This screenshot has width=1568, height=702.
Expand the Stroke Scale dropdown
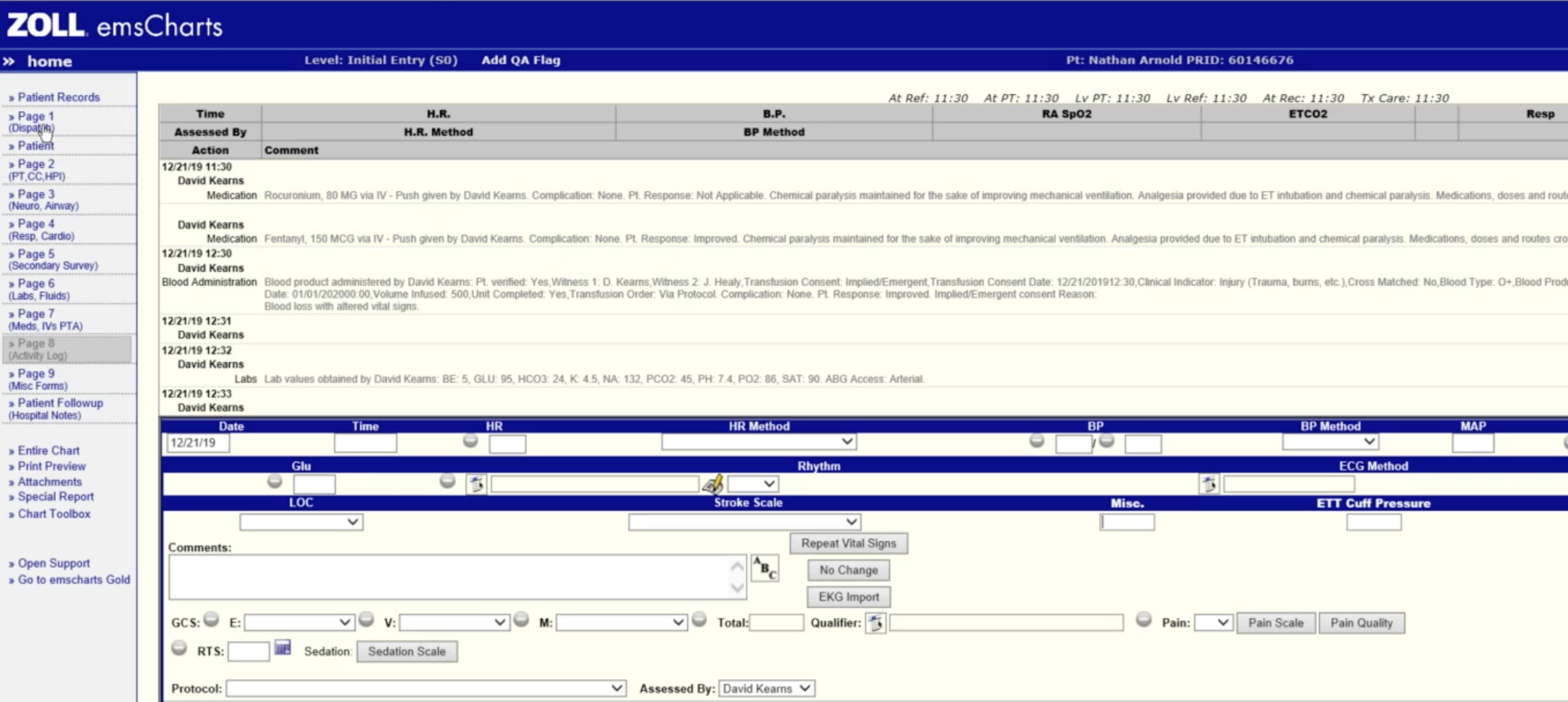click(x=744, y=521)
